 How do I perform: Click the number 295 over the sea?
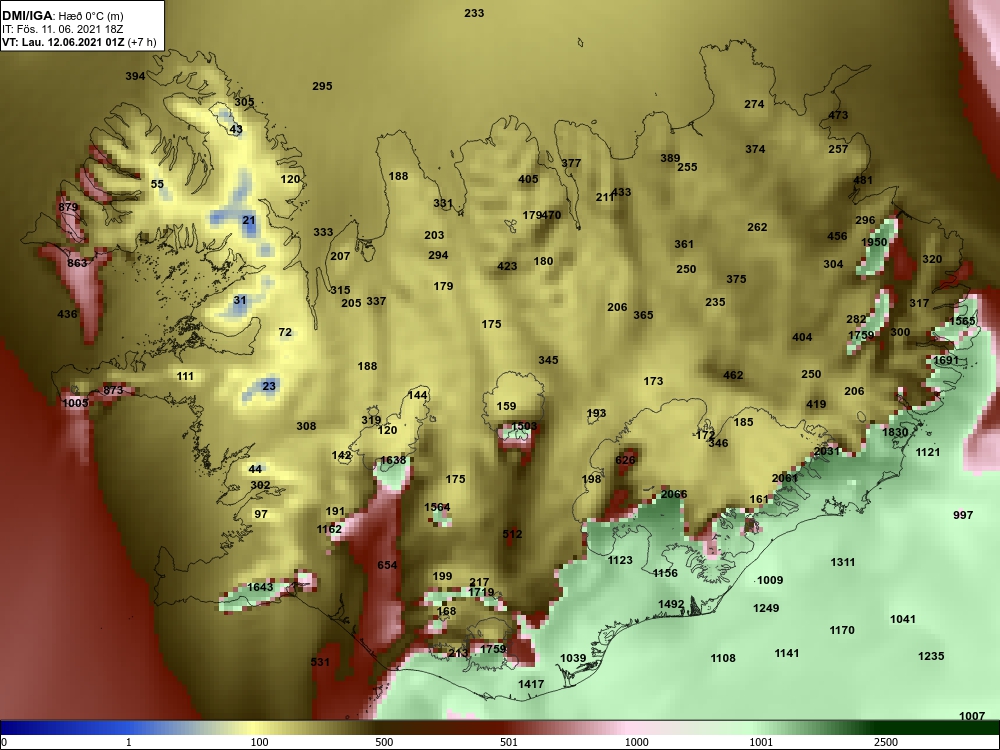click(322, 85)
